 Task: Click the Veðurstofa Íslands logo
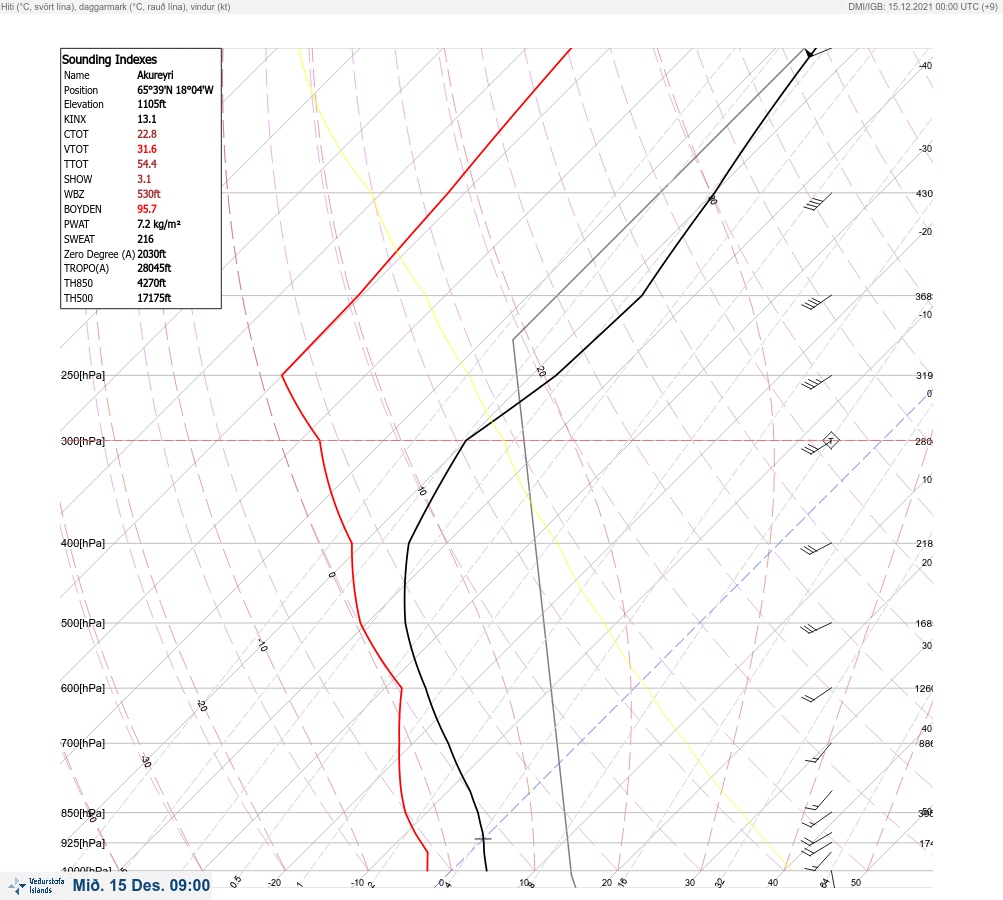pos(36,886)
